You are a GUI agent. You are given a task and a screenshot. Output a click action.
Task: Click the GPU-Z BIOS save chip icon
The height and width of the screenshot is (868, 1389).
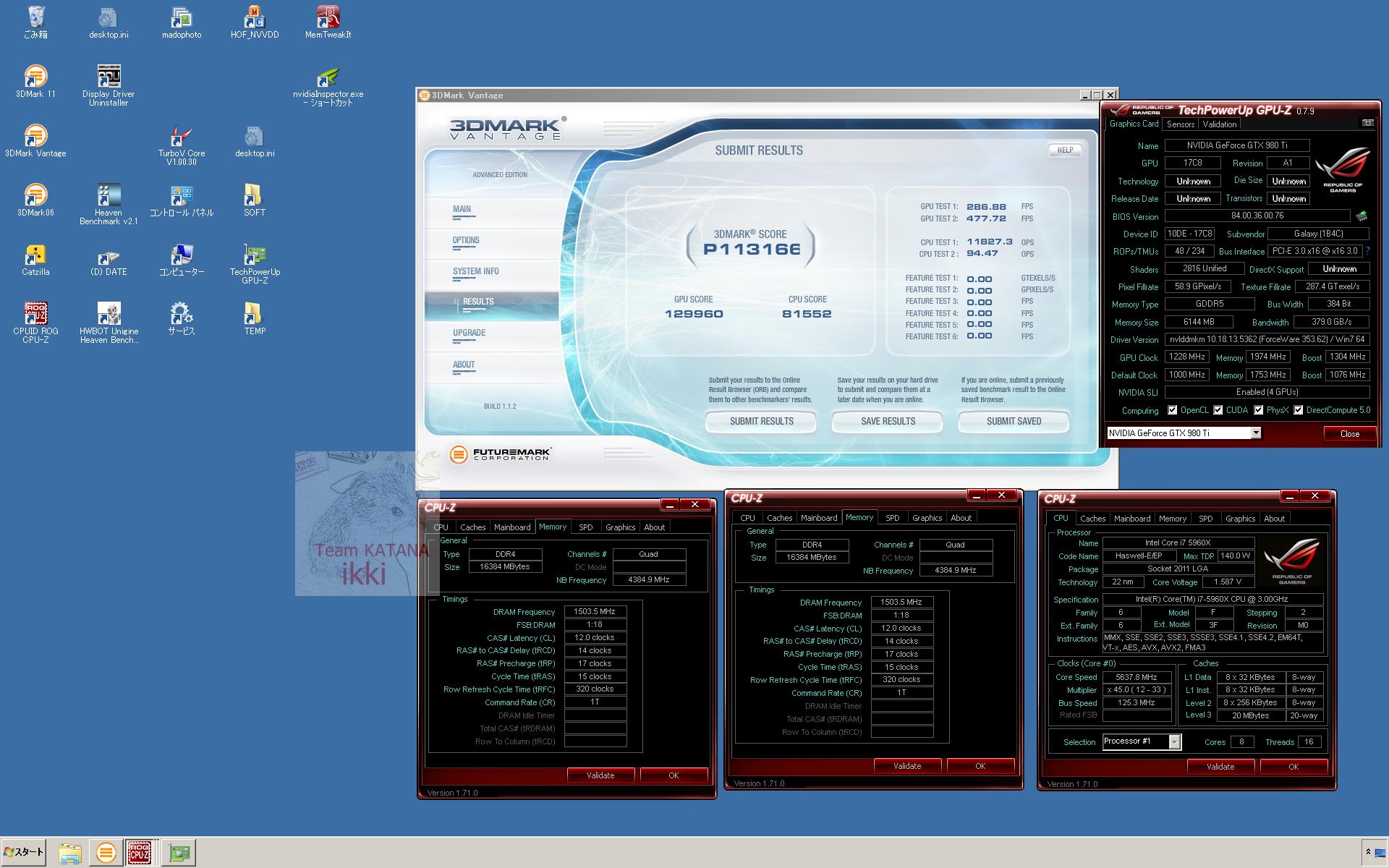(x=1361, y=216)
